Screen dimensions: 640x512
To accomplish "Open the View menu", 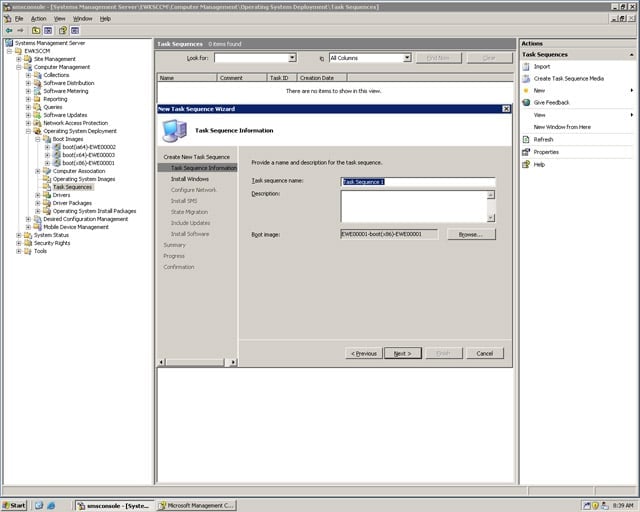I will (x=60, y=19).
